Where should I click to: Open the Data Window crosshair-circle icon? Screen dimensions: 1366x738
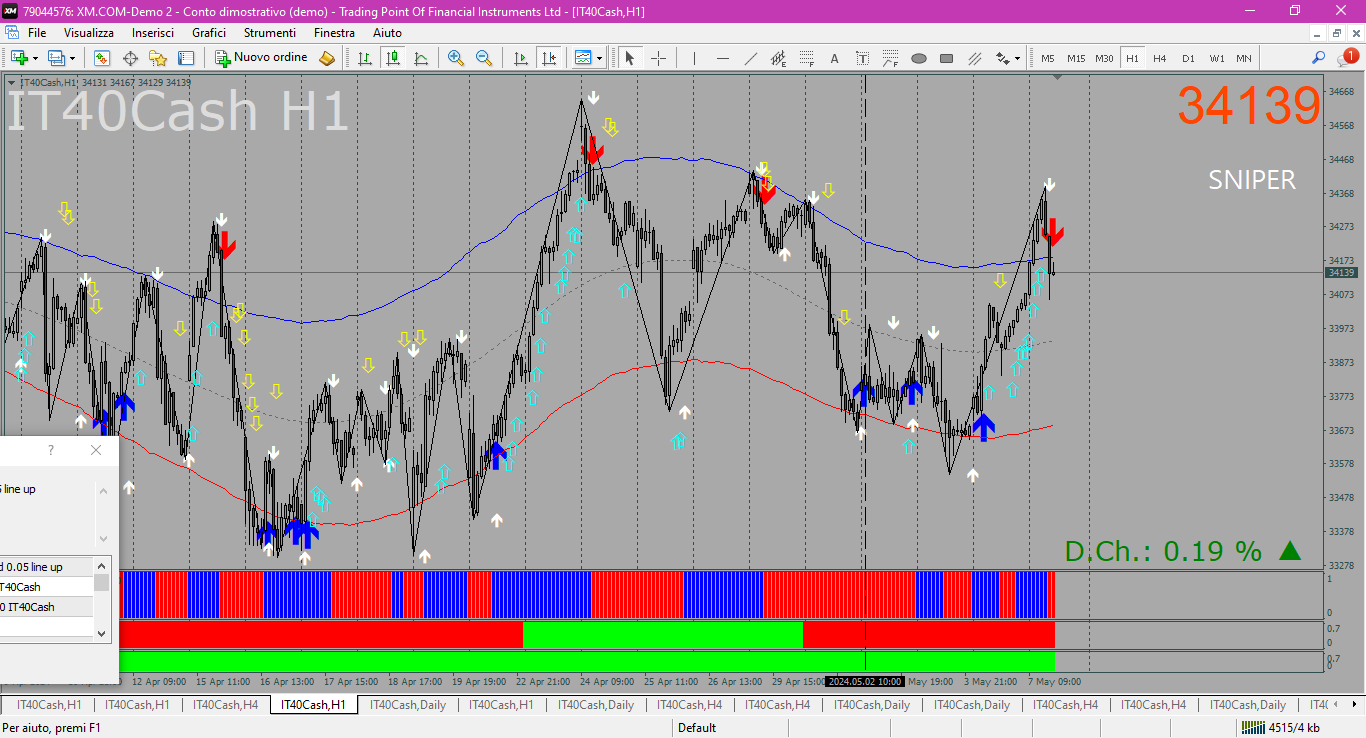pyautogui.click(x=130, y=58)
